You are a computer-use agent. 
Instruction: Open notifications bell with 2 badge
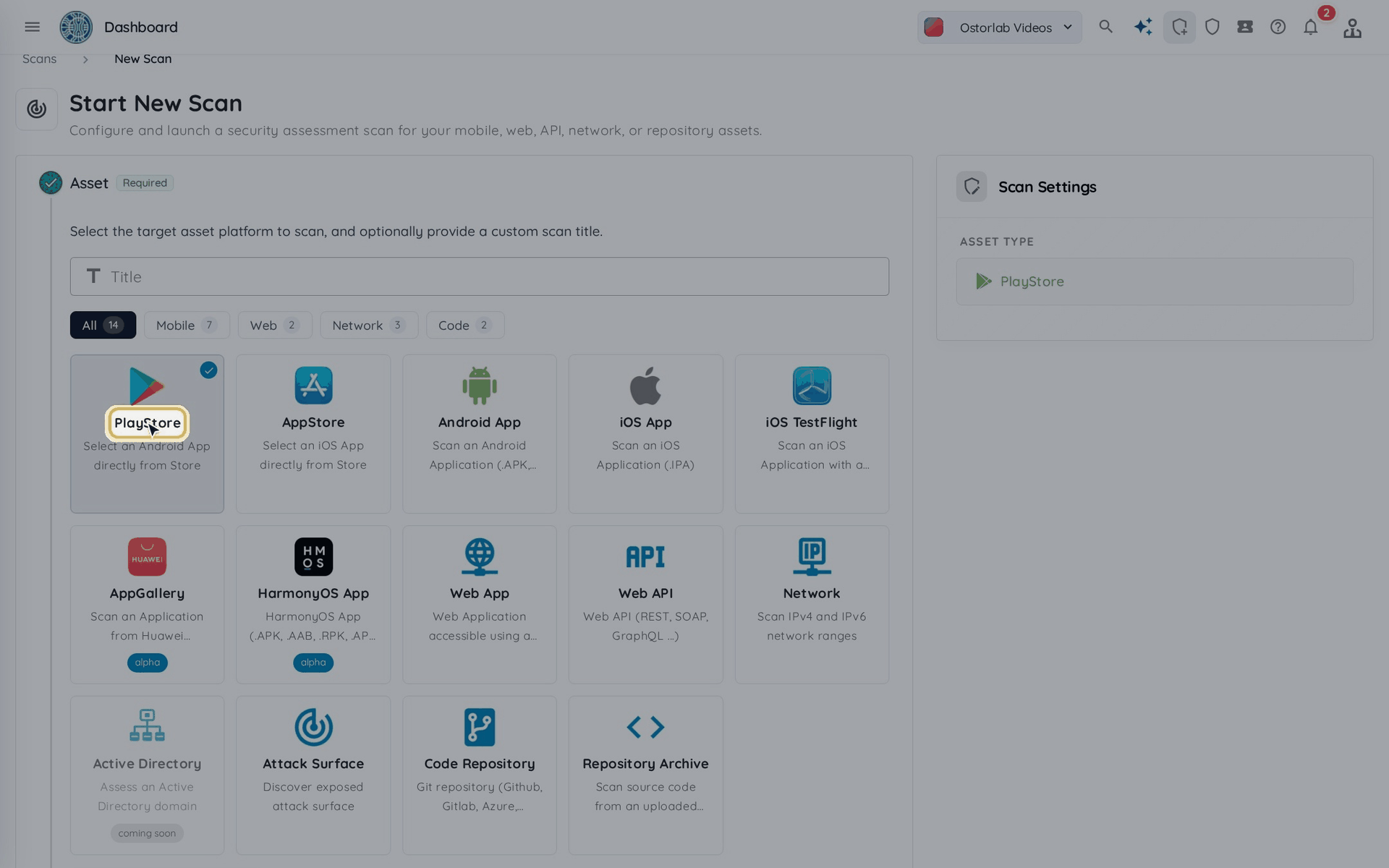pyautogui.click(x=1311, y=27)
